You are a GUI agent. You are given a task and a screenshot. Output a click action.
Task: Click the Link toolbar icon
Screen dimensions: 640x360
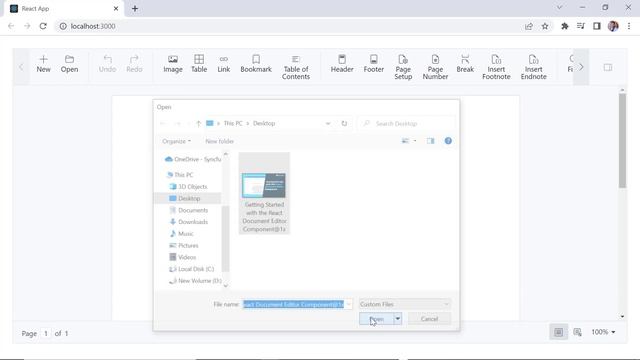click(x=223, y=64)
